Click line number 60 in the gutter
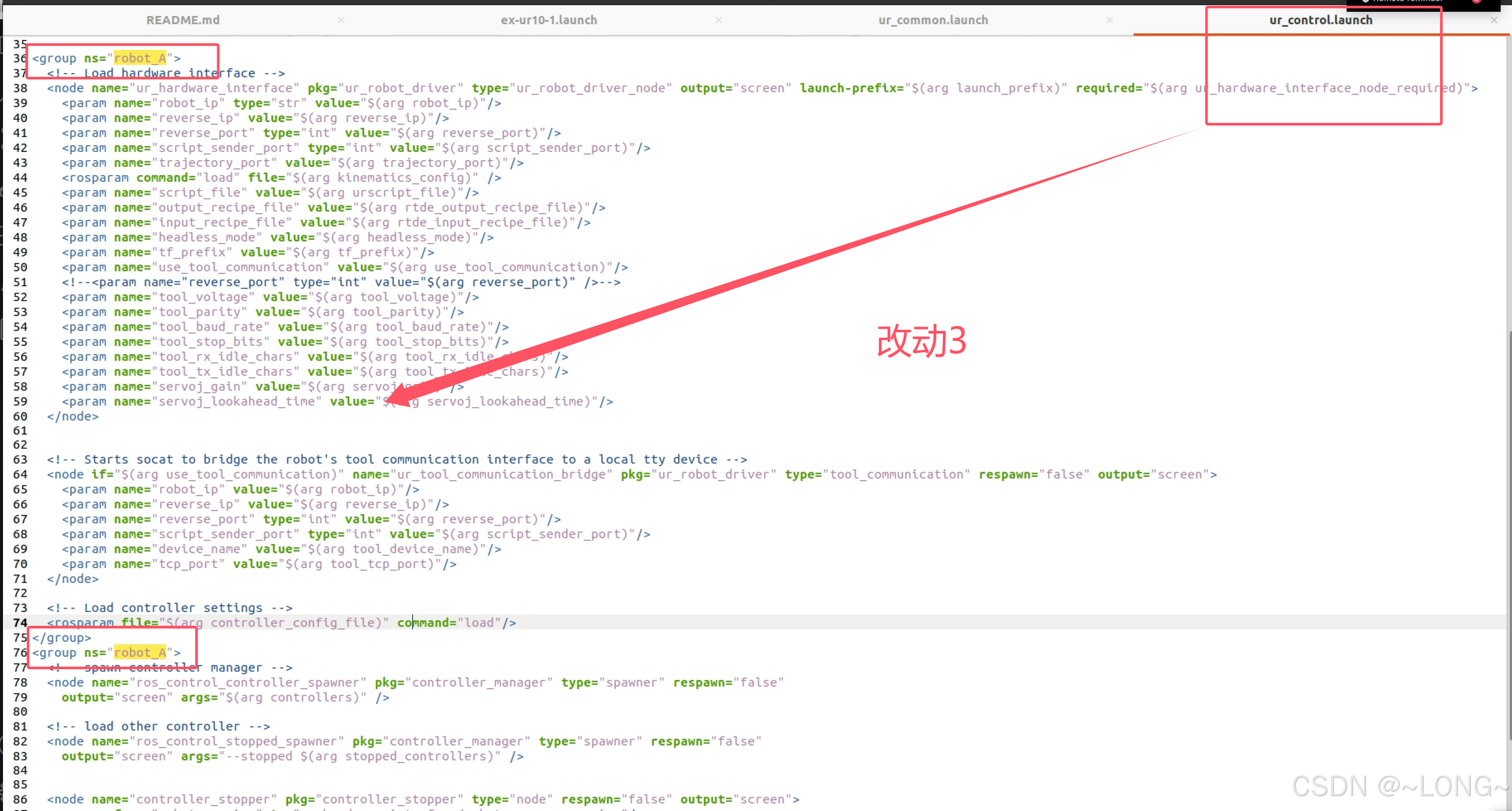 (x=20, y=416)
